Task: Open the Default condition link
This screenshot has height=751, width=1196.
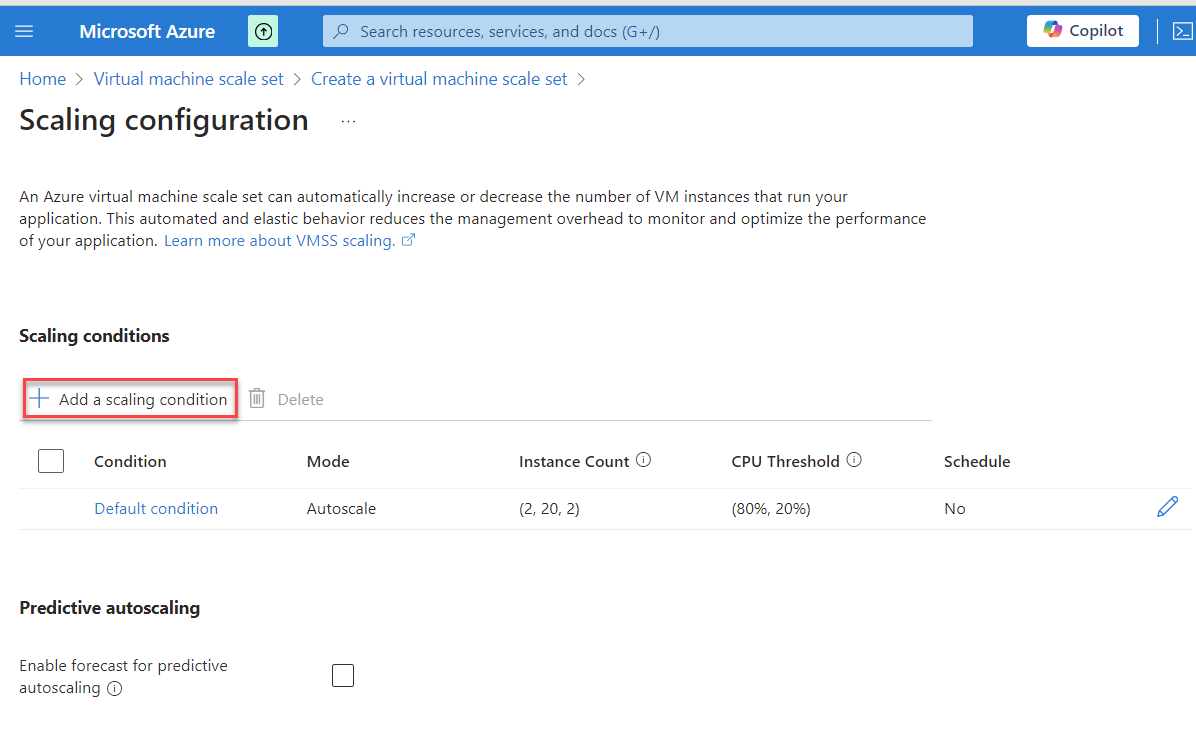Action: 156,508
